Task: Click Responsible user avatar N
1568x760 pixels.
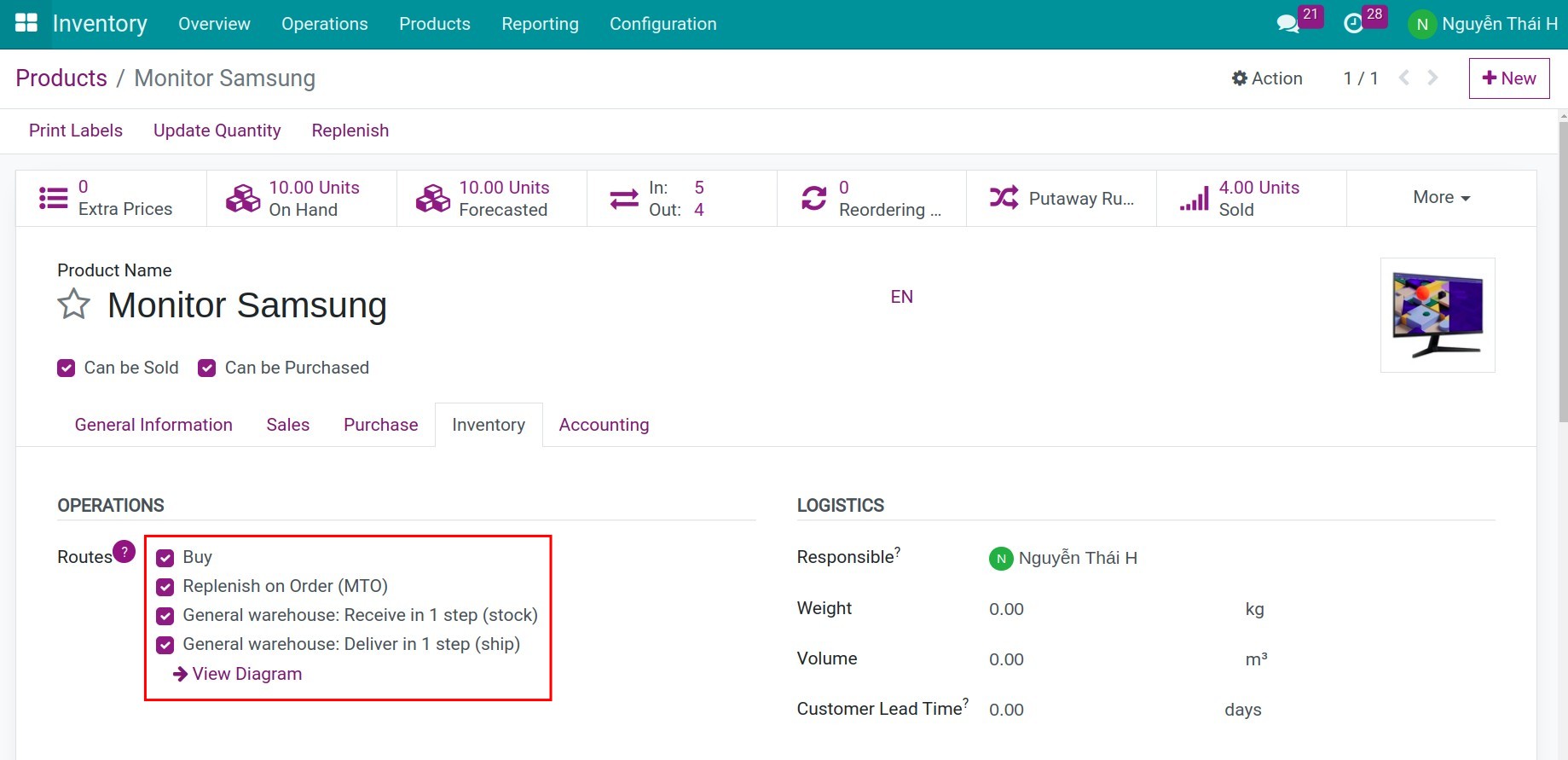Action: [x=1001, y=559]
